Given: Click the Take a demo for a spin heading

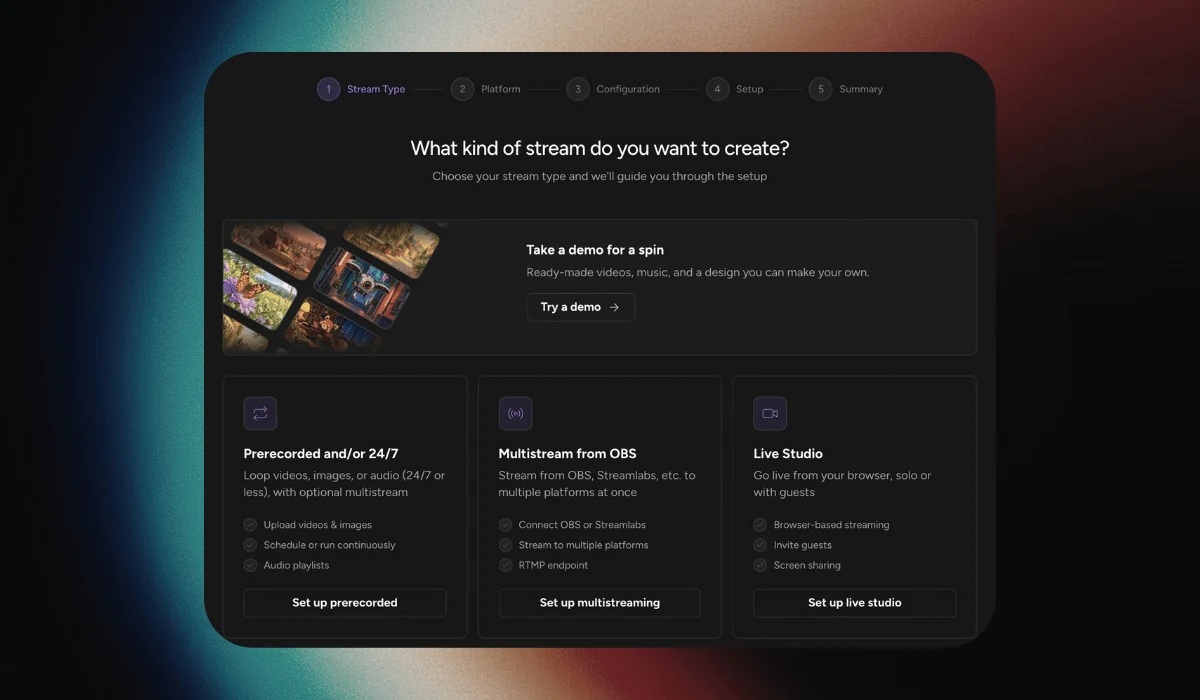Looking at the screenshot, I should pyautogui.click(x=595, y=250).
